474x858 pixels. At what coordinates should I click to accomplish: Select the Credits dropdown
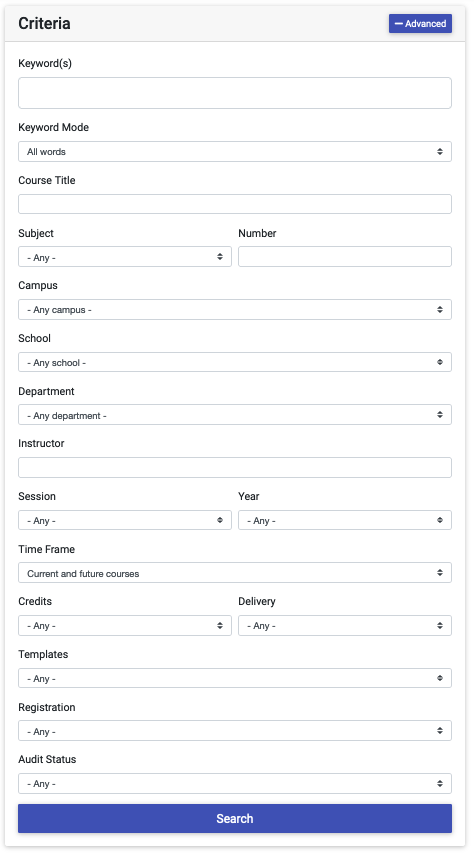coord(125,625)
